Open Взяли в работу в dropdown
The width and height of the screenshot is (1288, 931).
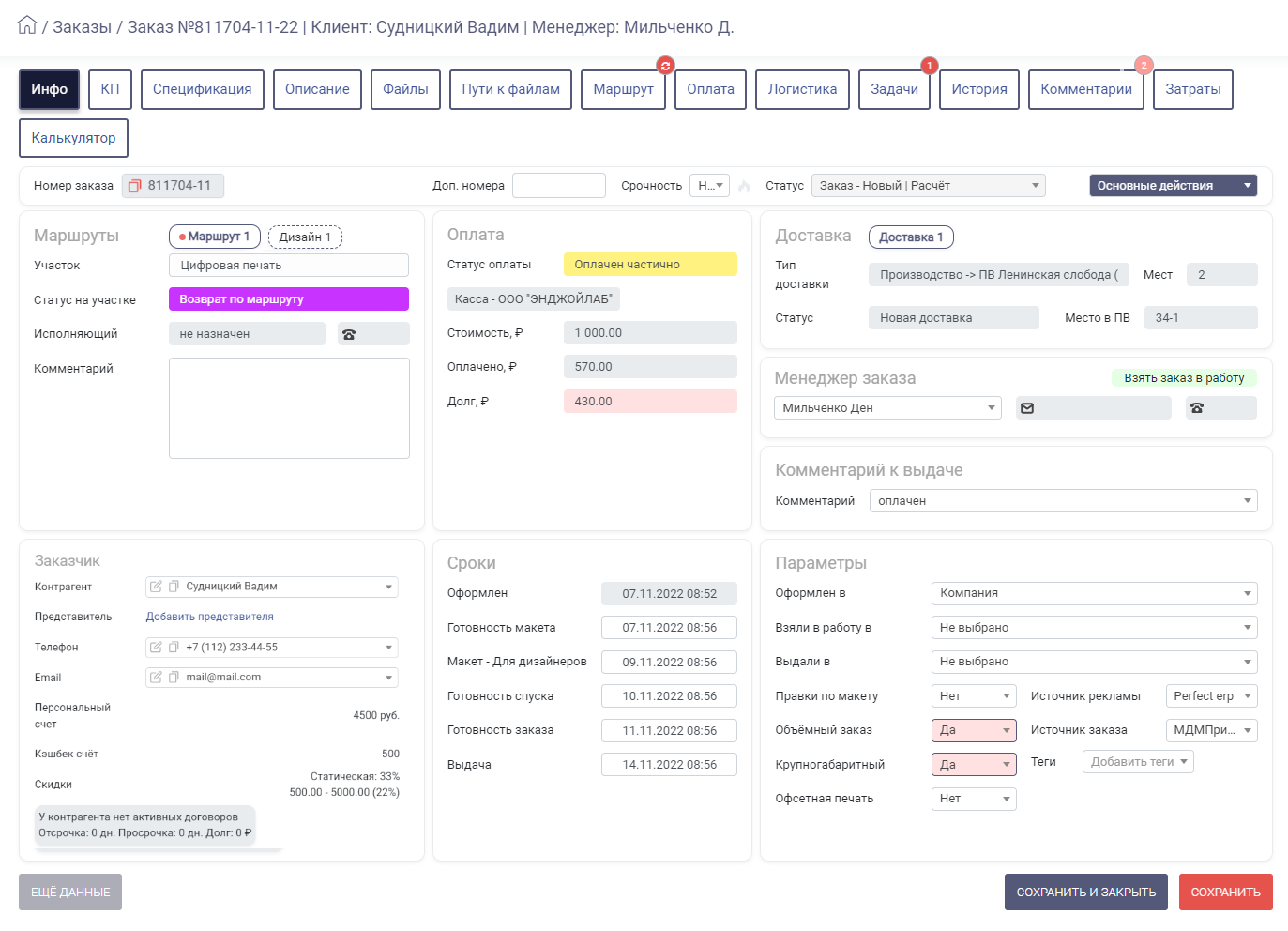tap(1094, 628)
